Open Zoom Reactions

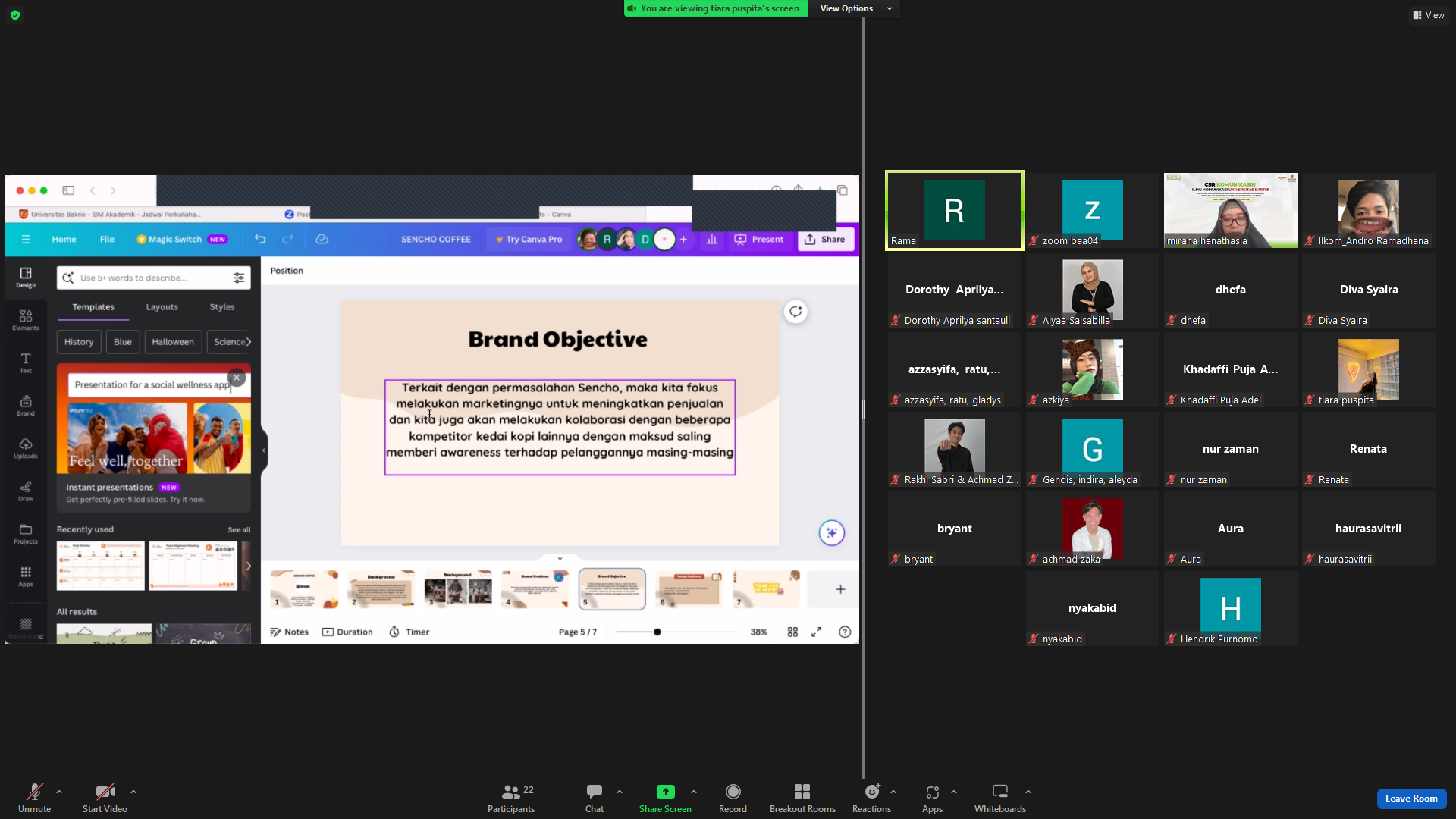click(x=871, y=799)
